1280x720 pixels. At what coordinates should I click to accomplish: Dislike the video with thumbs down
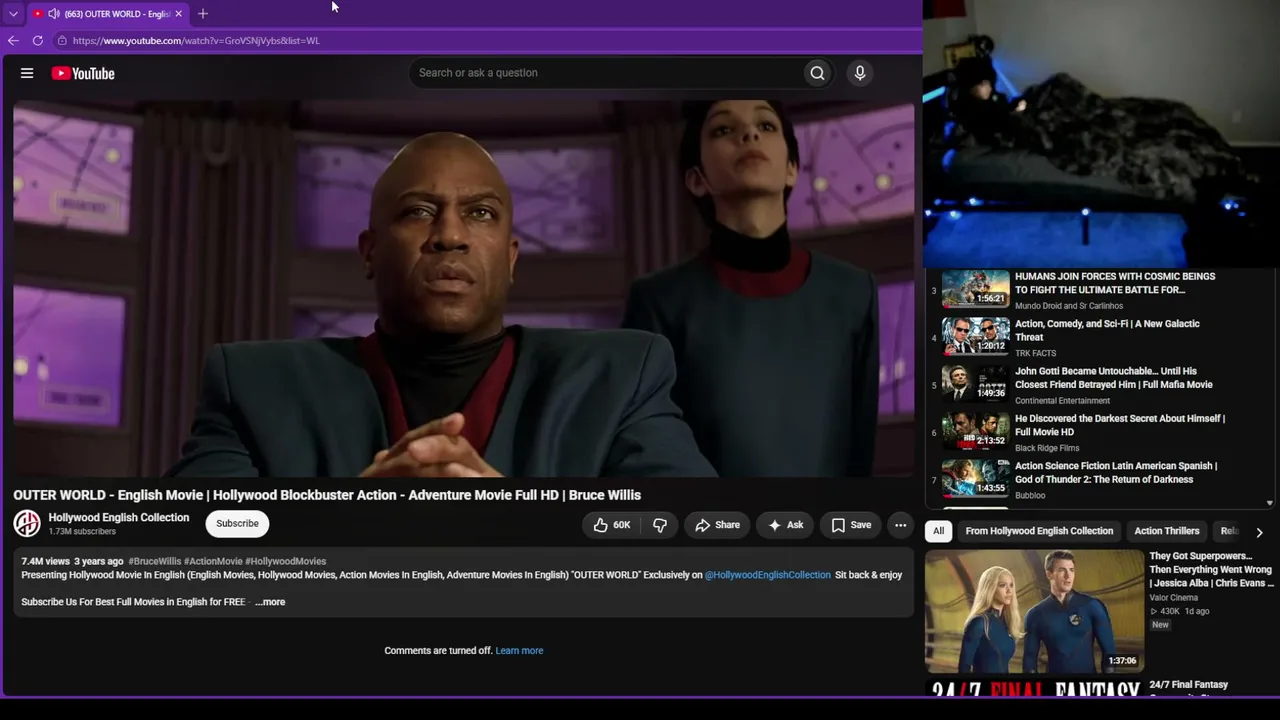[660, 525]
